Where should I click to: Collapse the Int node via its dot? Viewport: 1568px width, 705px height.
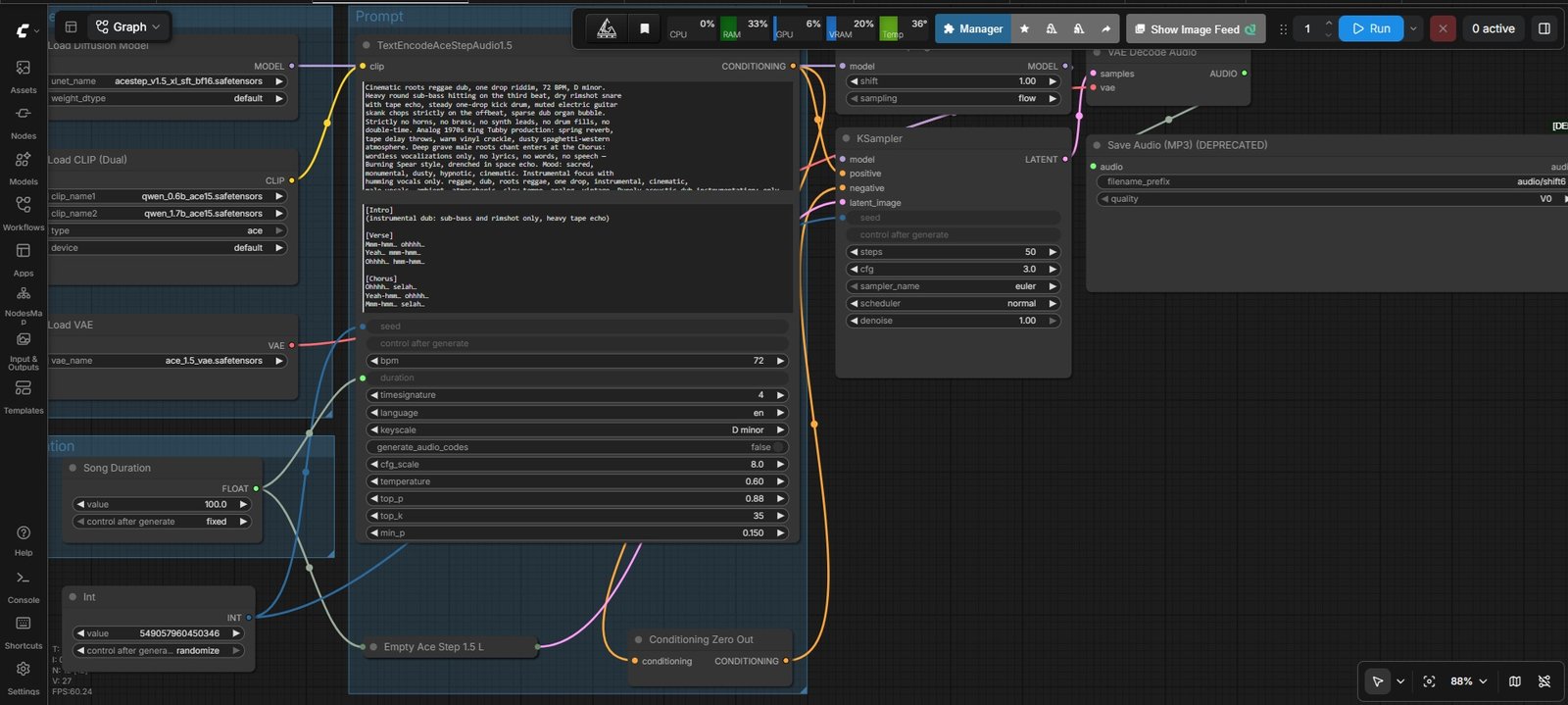click(73, 596)
